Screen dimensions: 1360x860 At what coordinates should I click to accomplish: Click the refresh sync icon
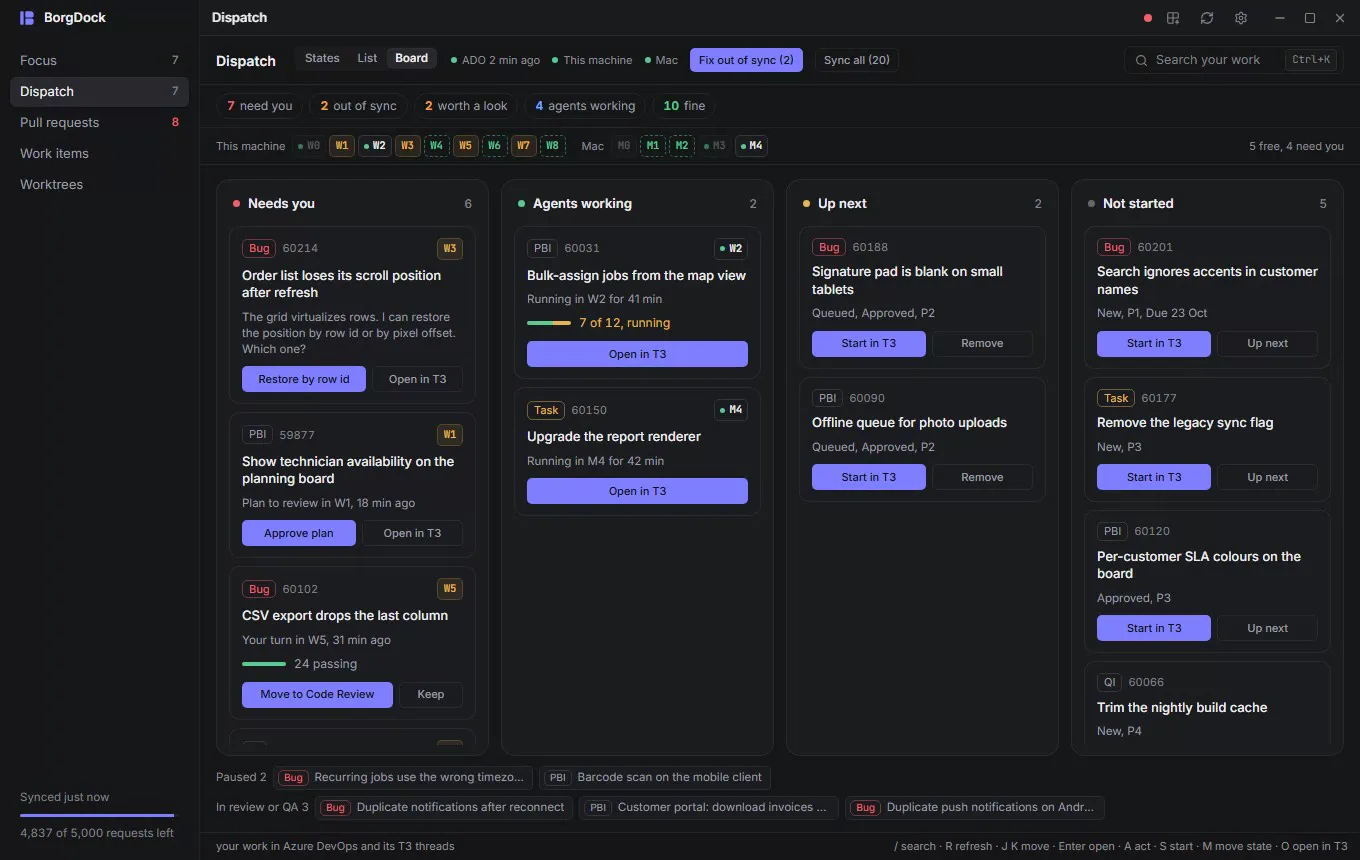(1207, 18)
